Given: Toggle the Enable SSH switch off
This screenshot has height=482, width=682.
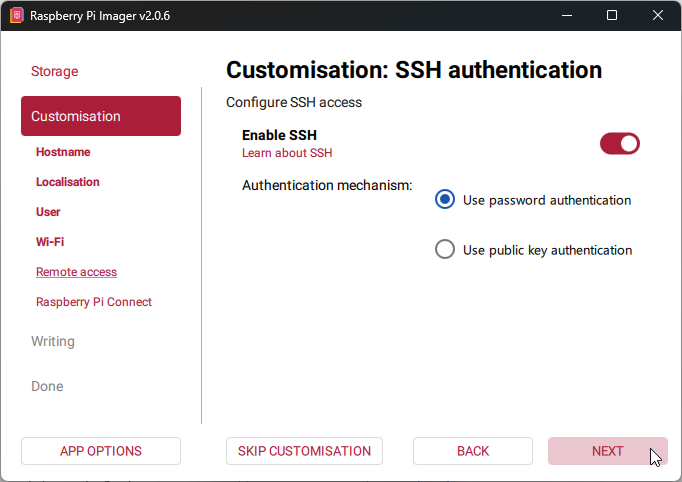Looking at the screenshot, I should [x=619, y=144].
